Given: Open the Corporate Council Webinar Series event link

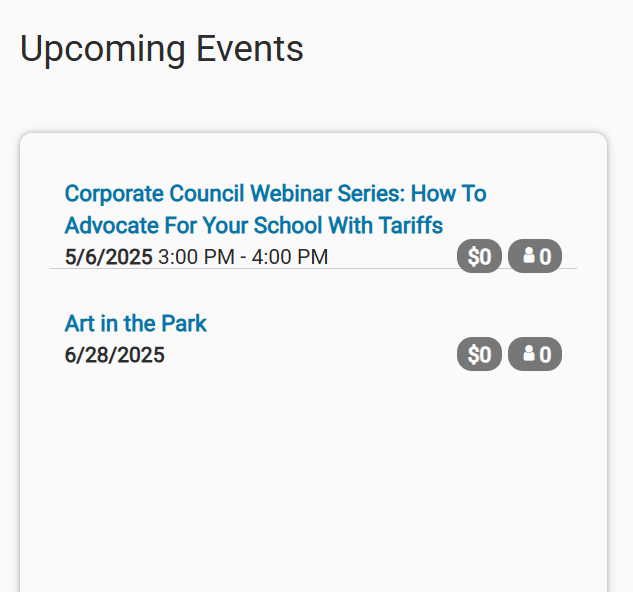Looking at the screenshot, I should (x=275, y=209).
